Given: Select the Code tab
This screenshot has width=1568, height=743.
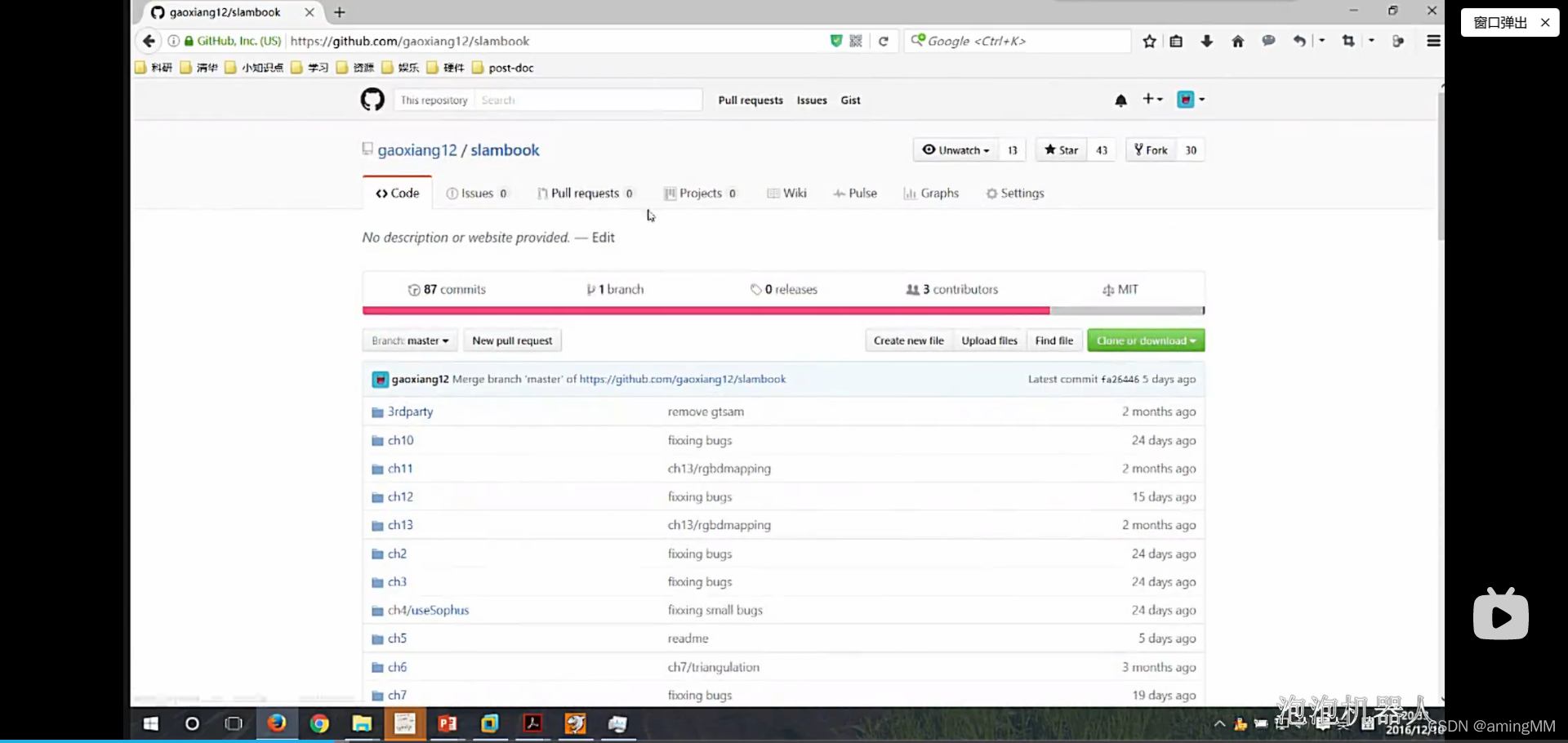Looking at the screenshot, I should tap(398, 194).
